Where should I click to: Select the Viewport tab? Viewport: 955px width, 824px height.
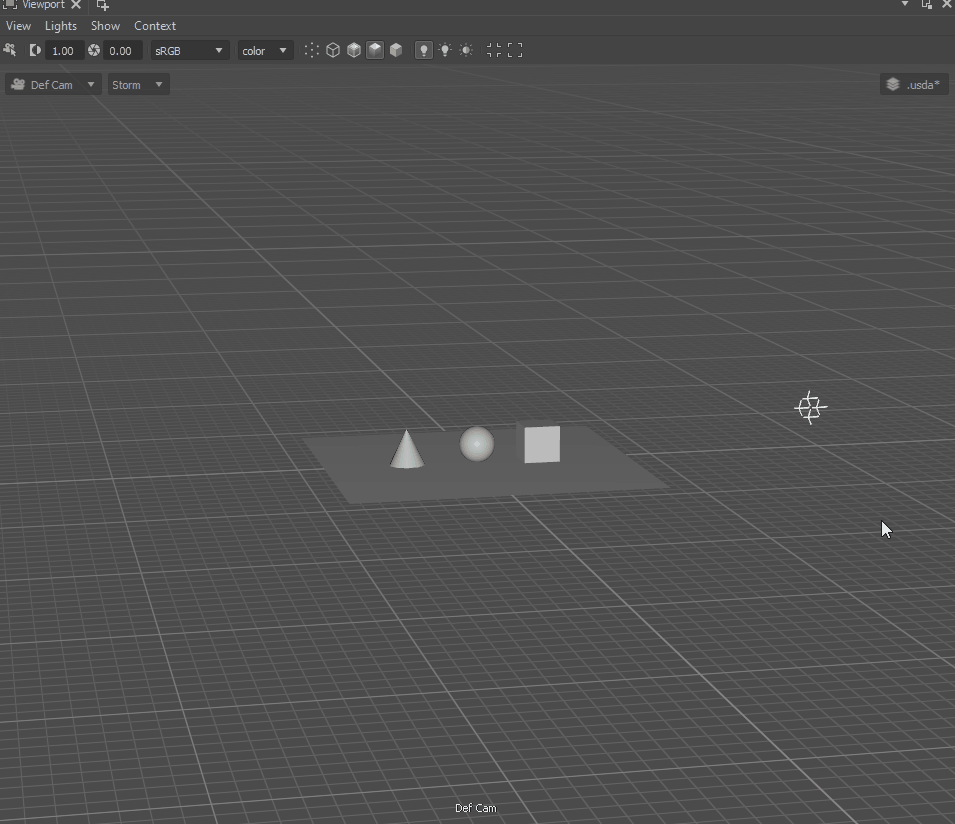[x=43, y=5]
